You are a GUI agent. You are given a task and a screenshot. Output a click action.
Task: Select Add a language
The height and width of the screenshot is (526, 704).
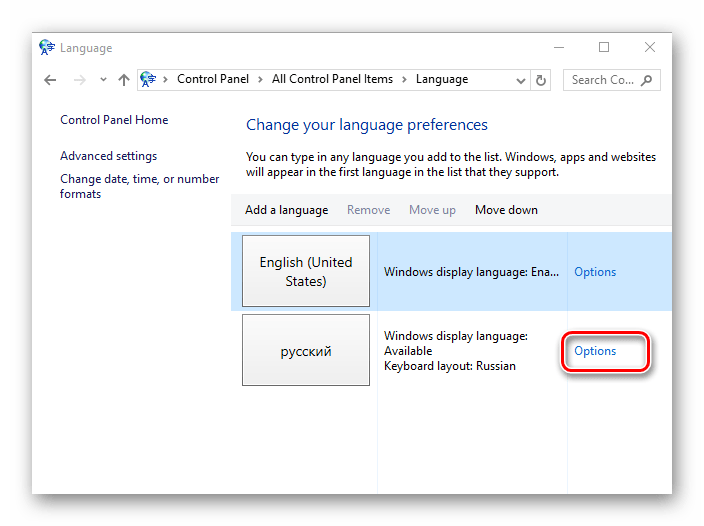click(x=286, y=210)
